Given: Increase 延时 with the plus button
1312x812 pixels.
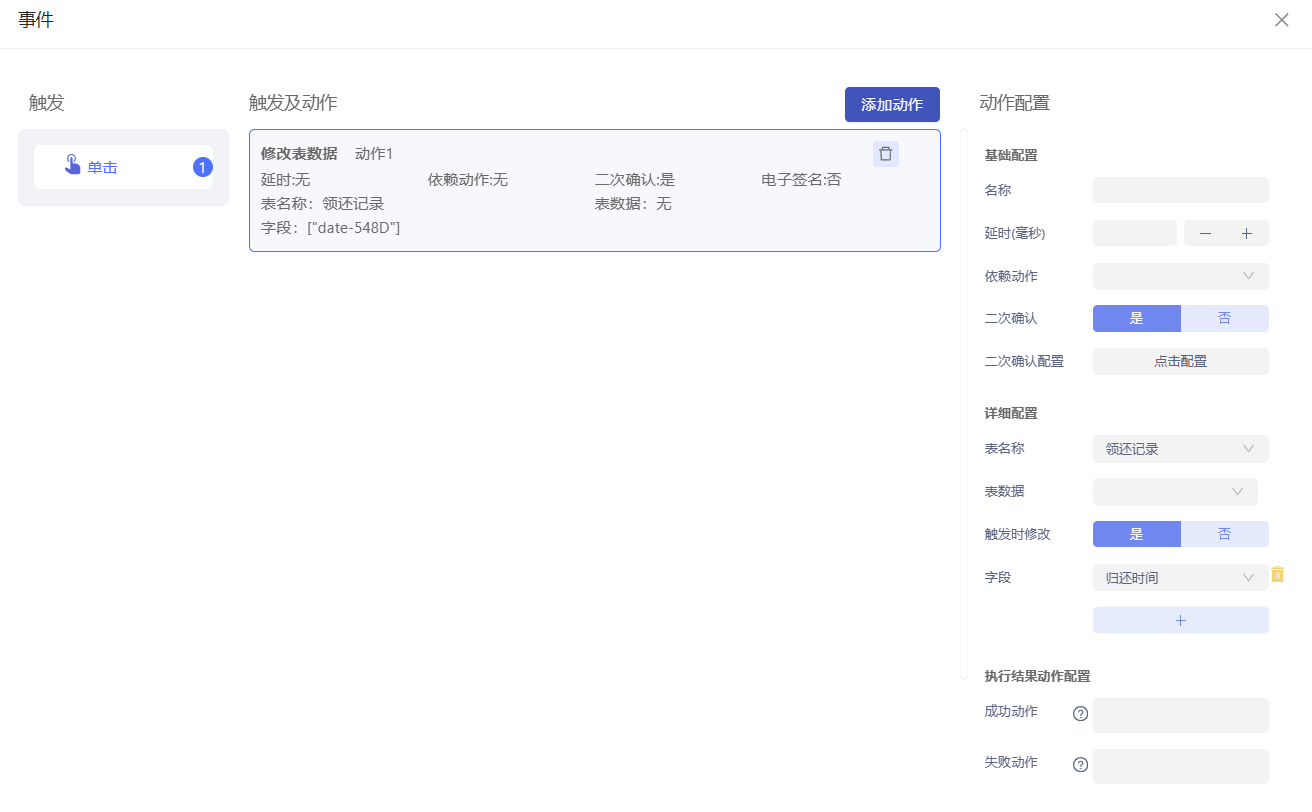Looking at the screenshot, I should point(1247,233).
